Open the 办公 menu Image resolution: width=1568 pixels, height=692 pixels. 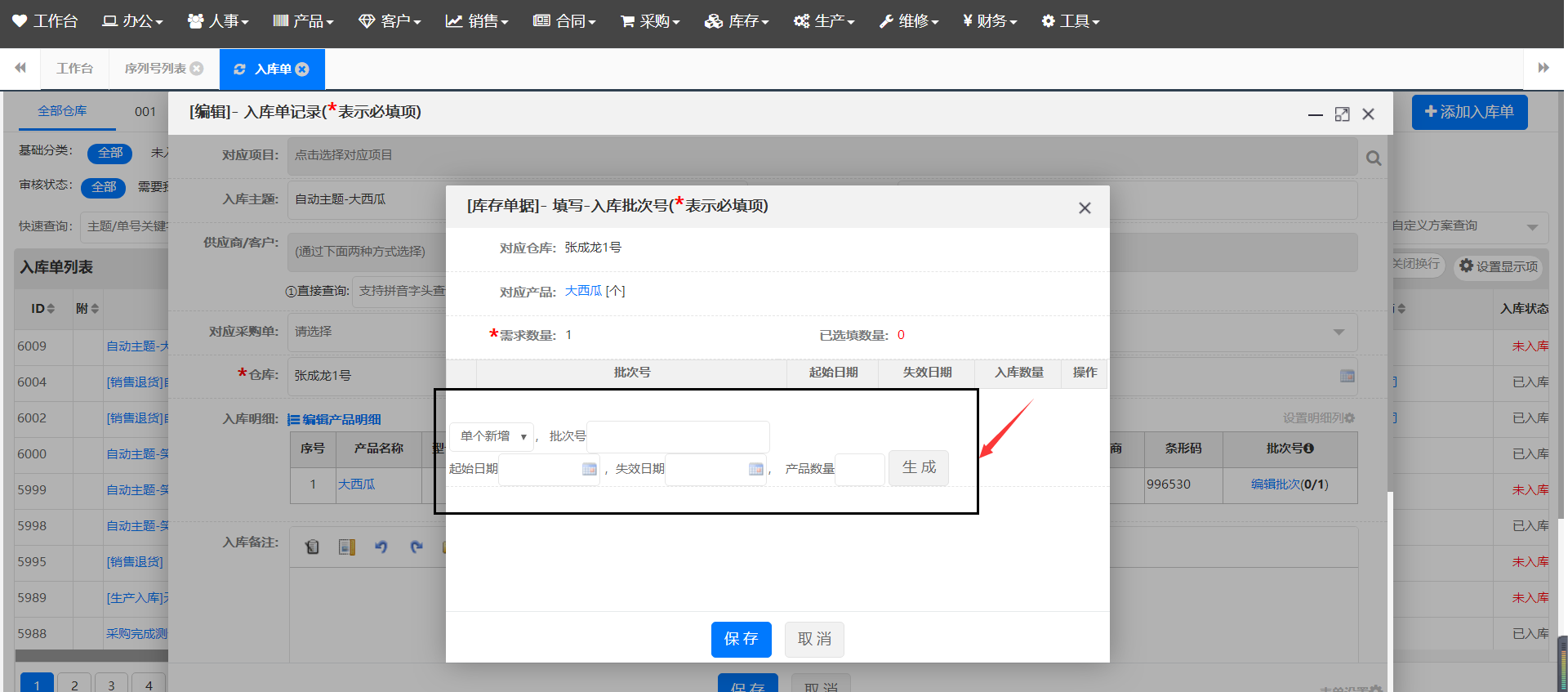(132, 21)
